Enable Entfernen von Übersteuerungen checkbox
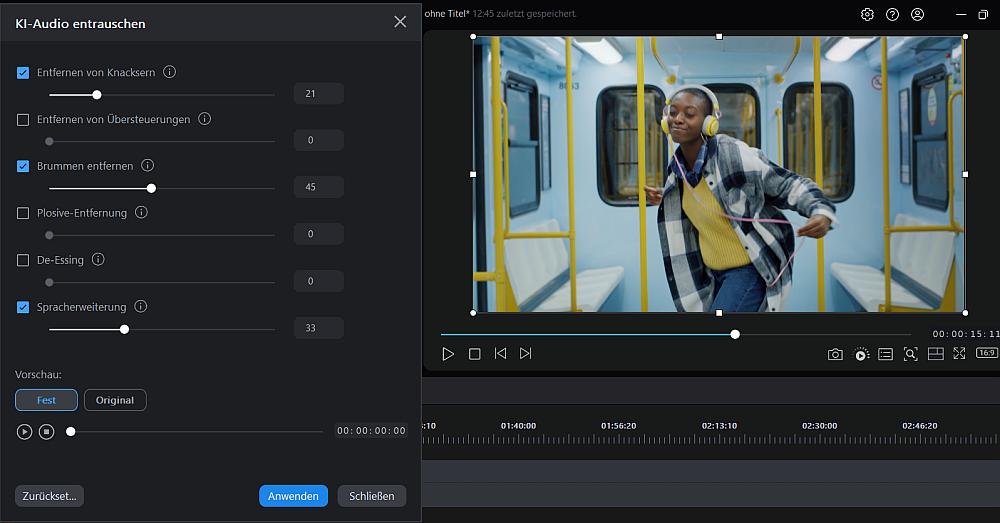 click(x=23, y=120)
